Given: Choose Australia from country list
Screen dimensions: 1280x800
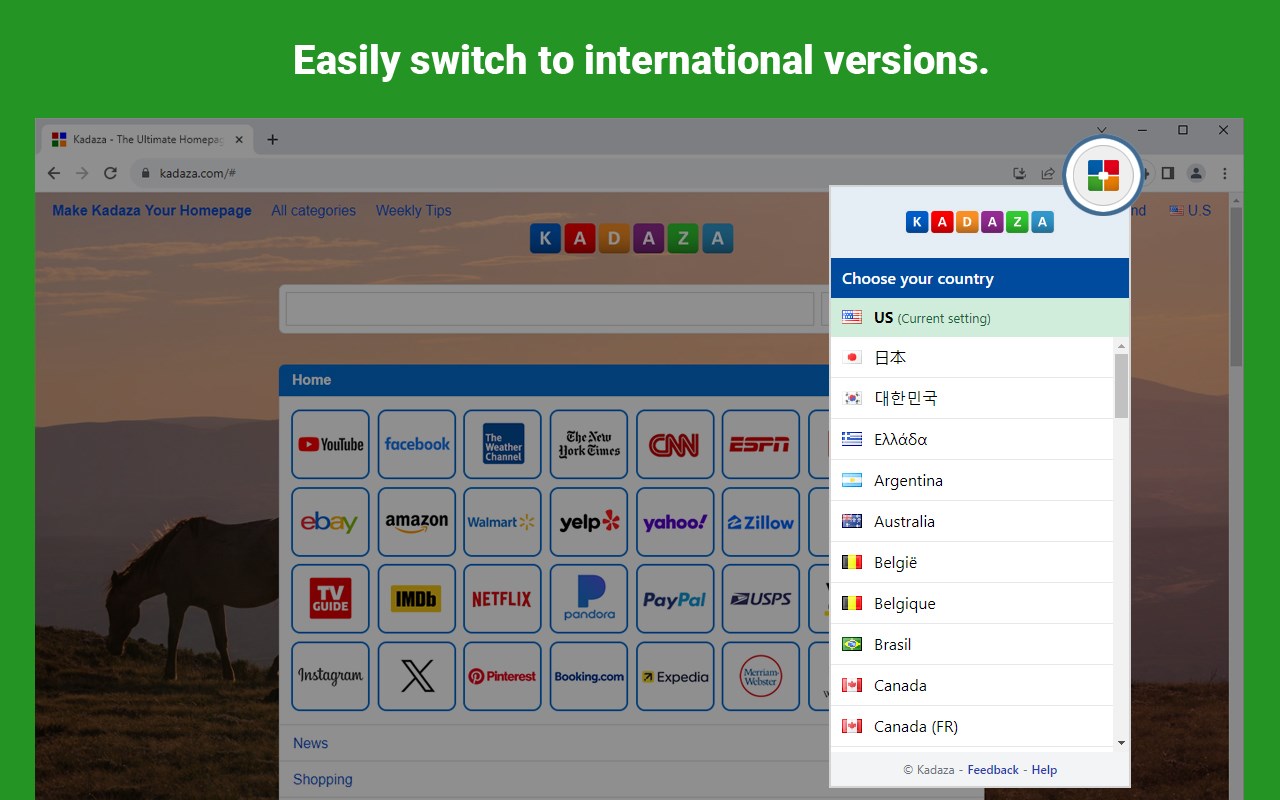Looking at the screenshot, I should point(971,521).
